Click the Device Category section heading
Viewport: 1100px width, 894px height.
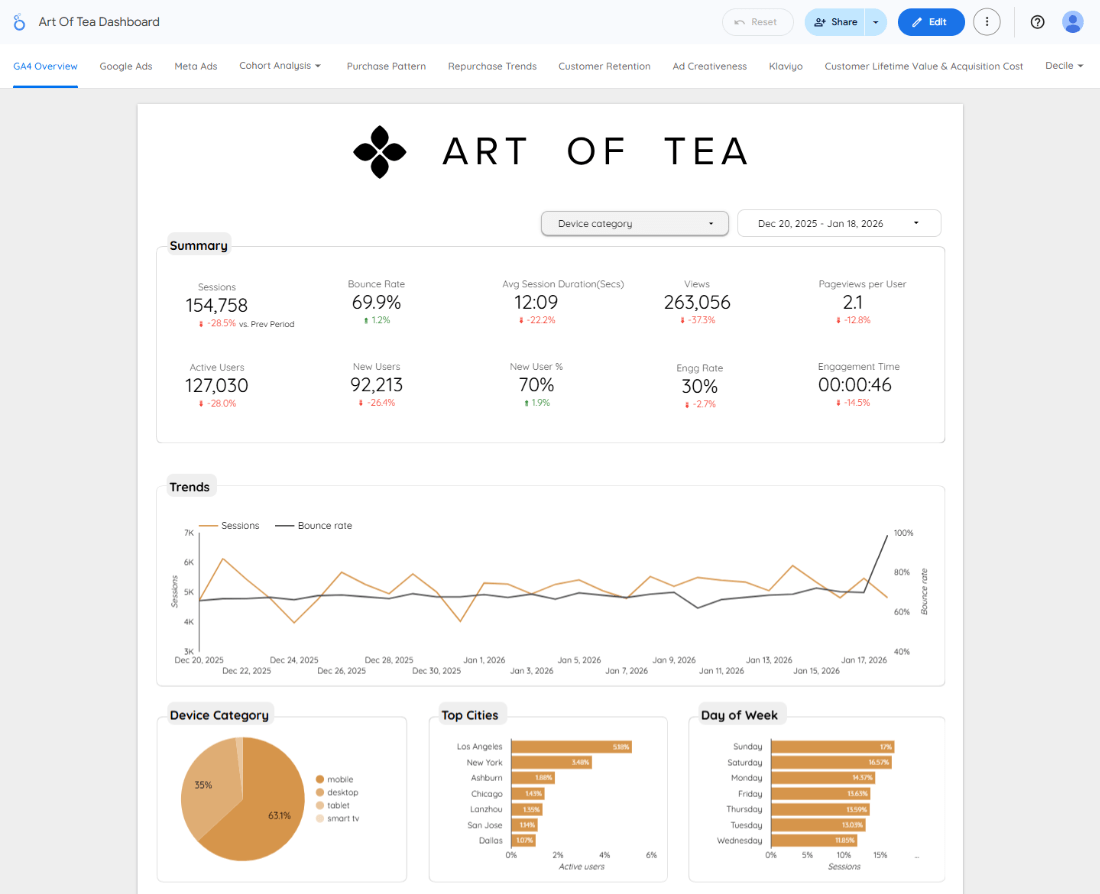219,715
